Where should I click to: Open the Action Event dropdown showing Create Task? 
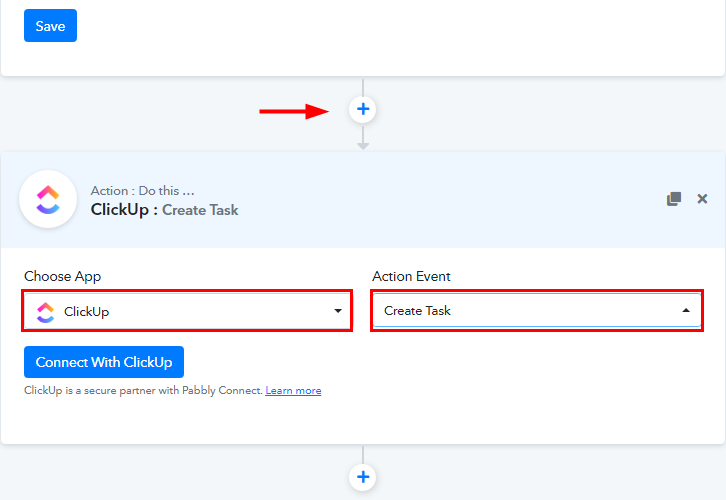pos(537,311)
